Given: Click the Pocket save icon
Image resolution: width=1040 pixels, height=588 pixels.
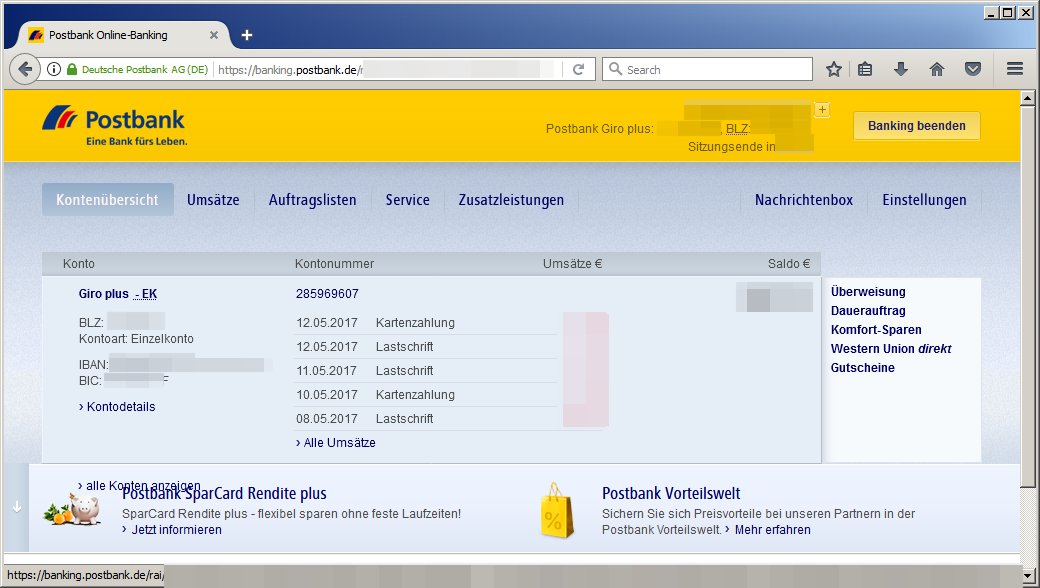Looking at the screenshot, I should point(972,69).
